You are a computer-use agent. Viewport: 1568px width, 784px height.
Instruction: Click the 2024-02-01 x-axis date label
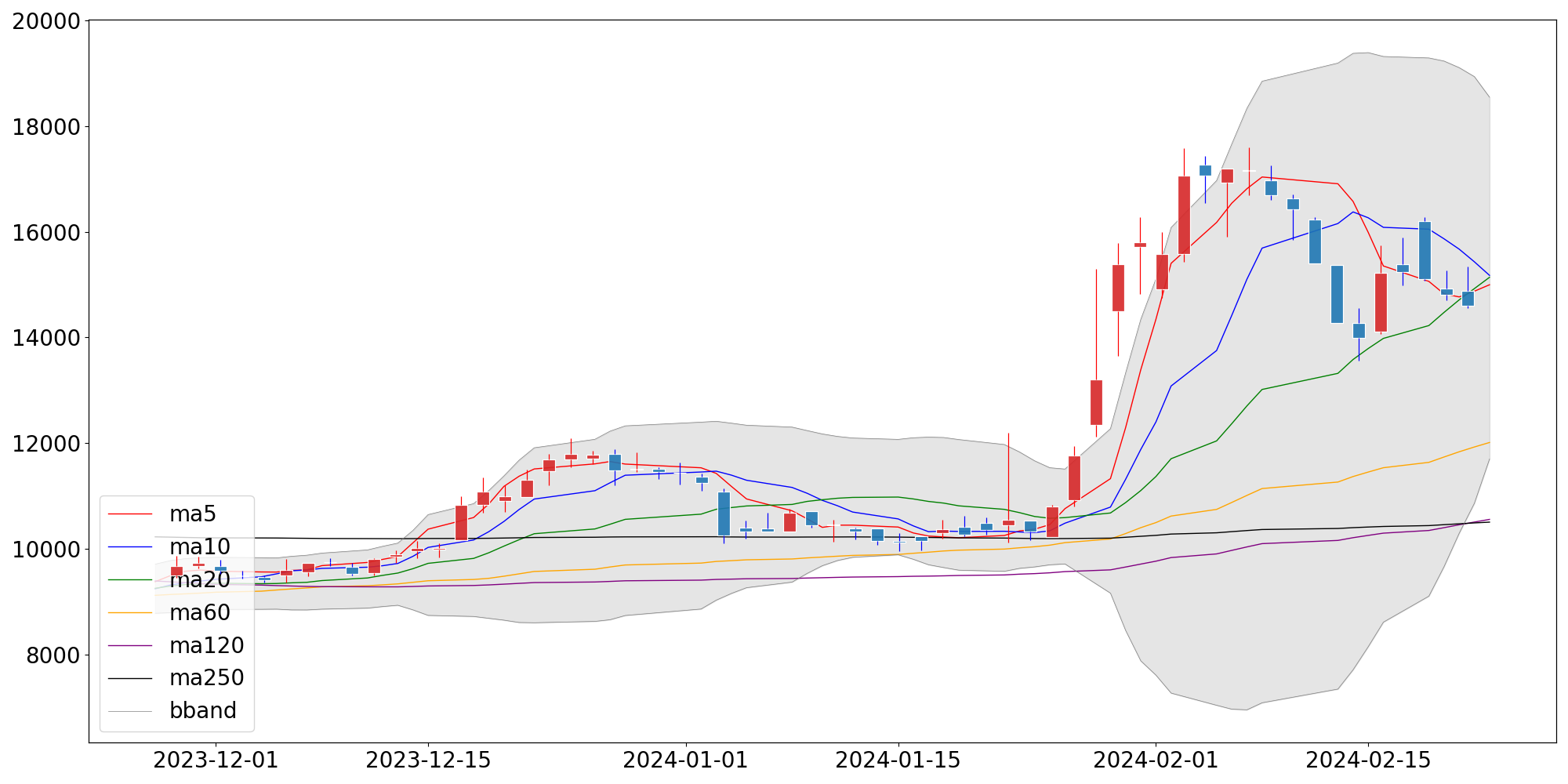[x=1156, y=760]
